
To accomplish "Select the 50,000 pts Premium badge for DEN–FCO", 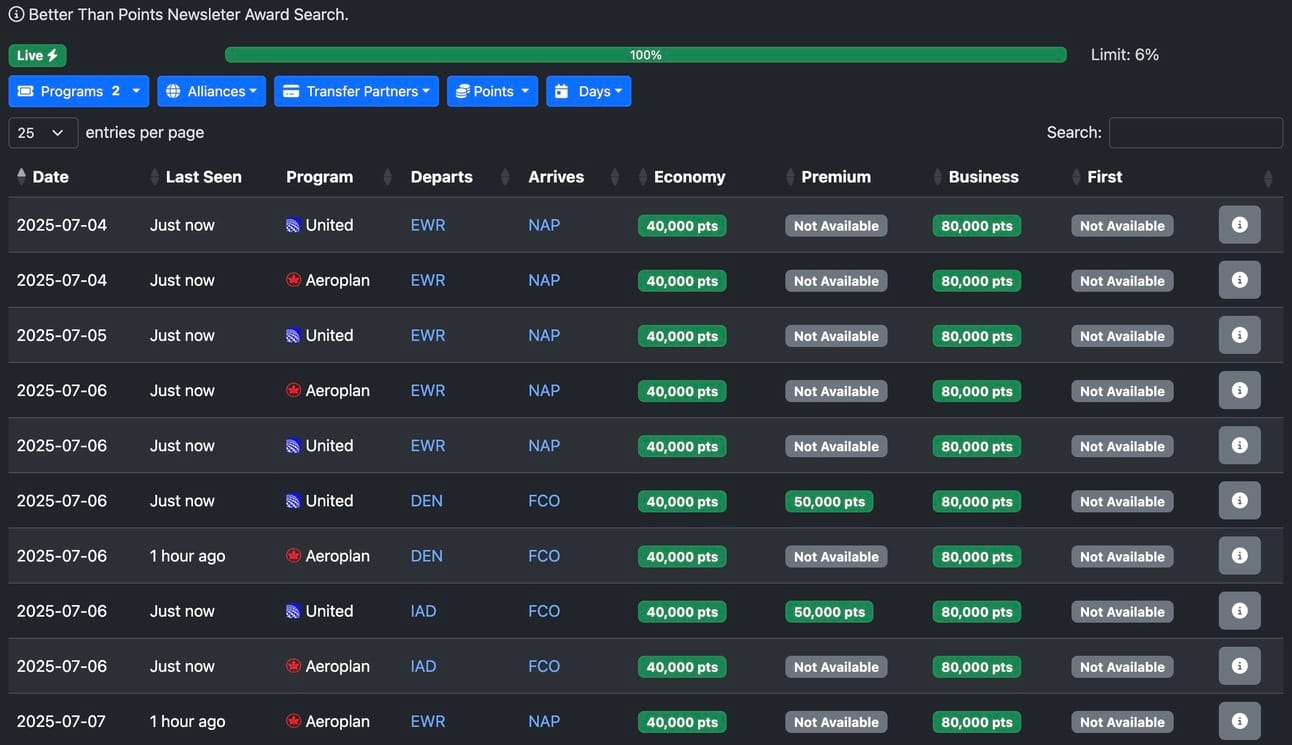I will point(830,501).
